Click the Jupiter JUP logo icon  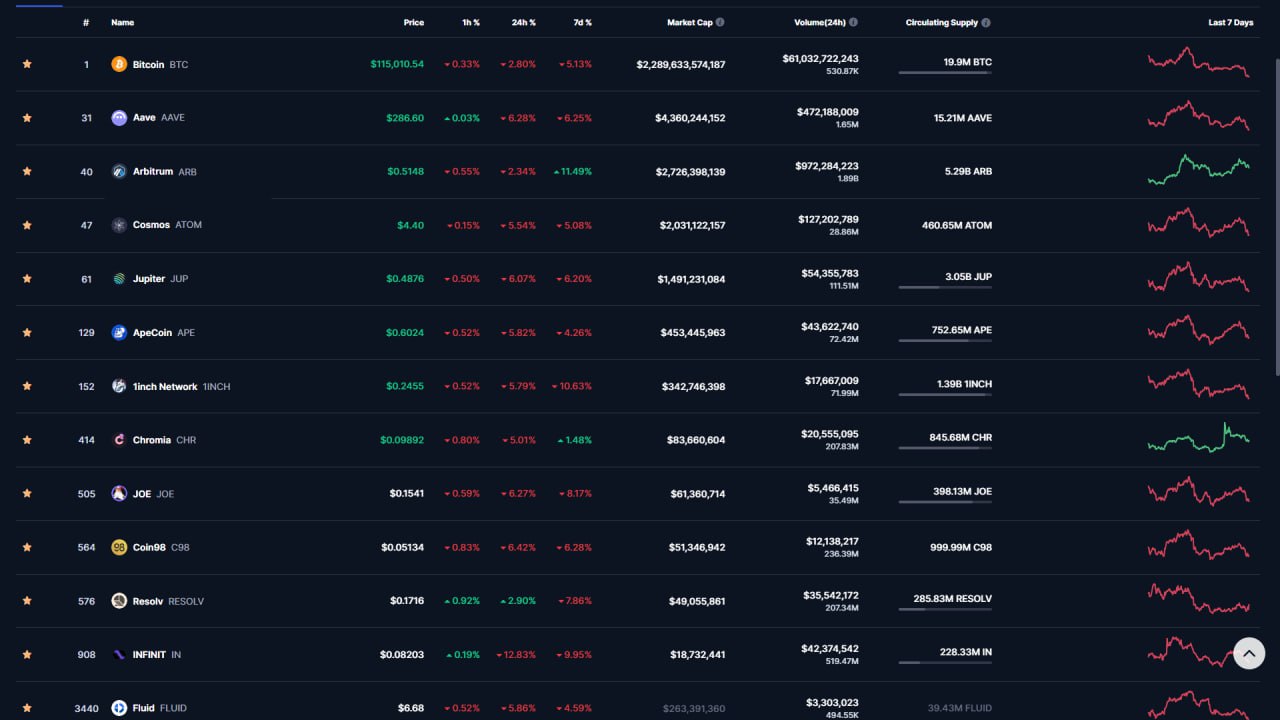[x=119, y=279]
